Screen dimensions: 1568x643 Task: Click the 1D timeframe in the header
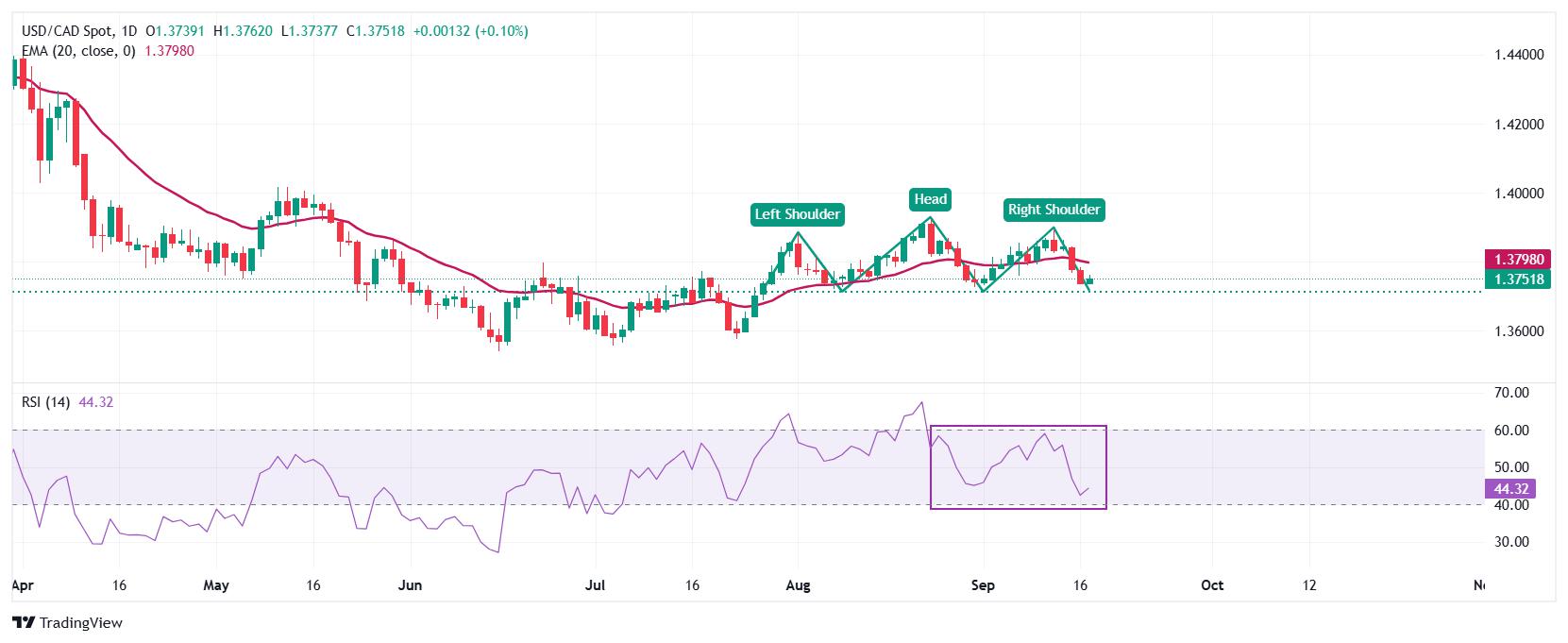tap(130, 31)
